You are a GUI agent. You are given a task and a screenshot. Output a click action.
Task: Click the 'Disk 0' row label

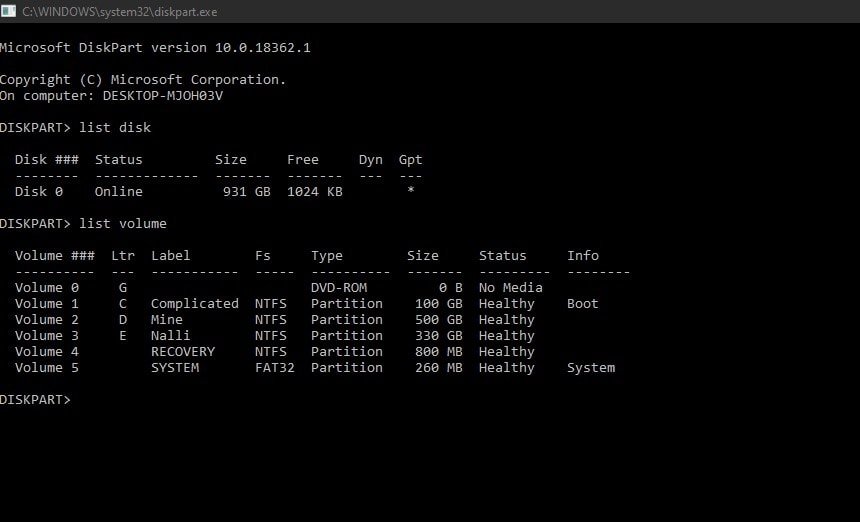point(39,192)
